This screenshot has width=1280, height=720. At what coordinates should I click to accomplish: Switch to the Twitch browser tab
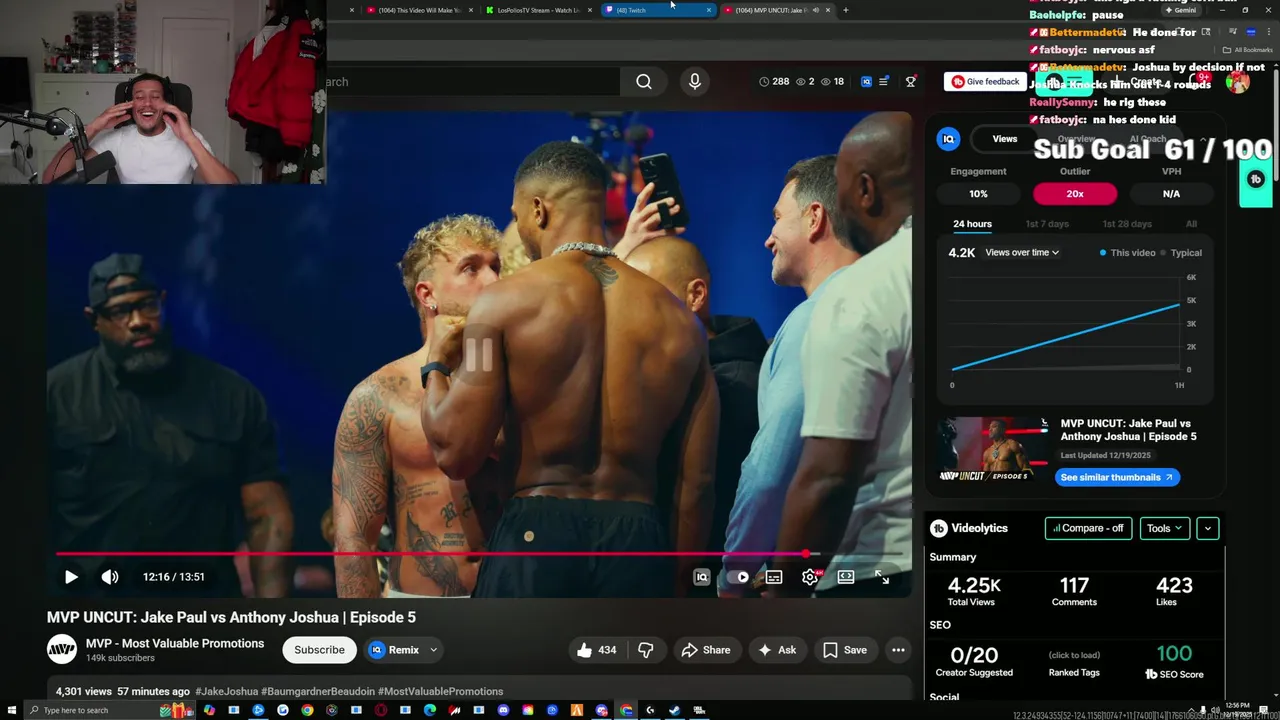658,10
